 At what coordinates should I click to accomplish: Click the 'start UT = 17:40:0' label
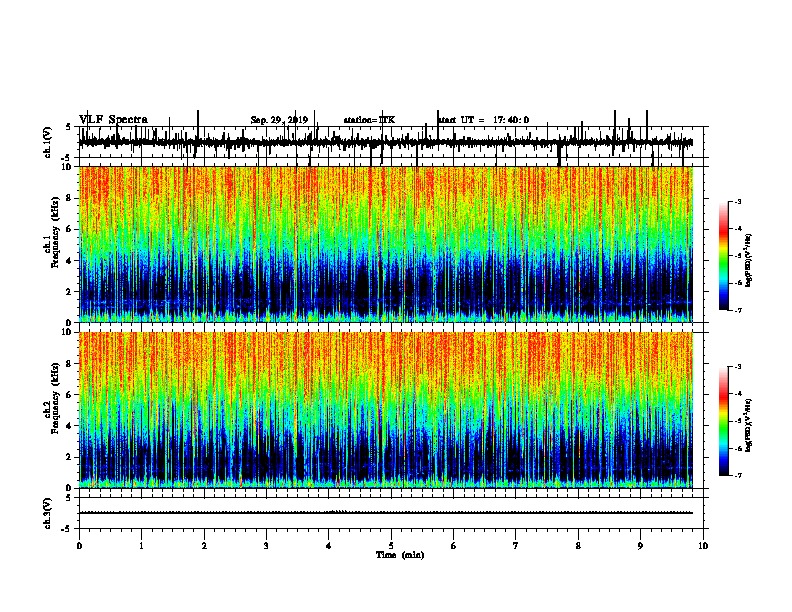483,120
